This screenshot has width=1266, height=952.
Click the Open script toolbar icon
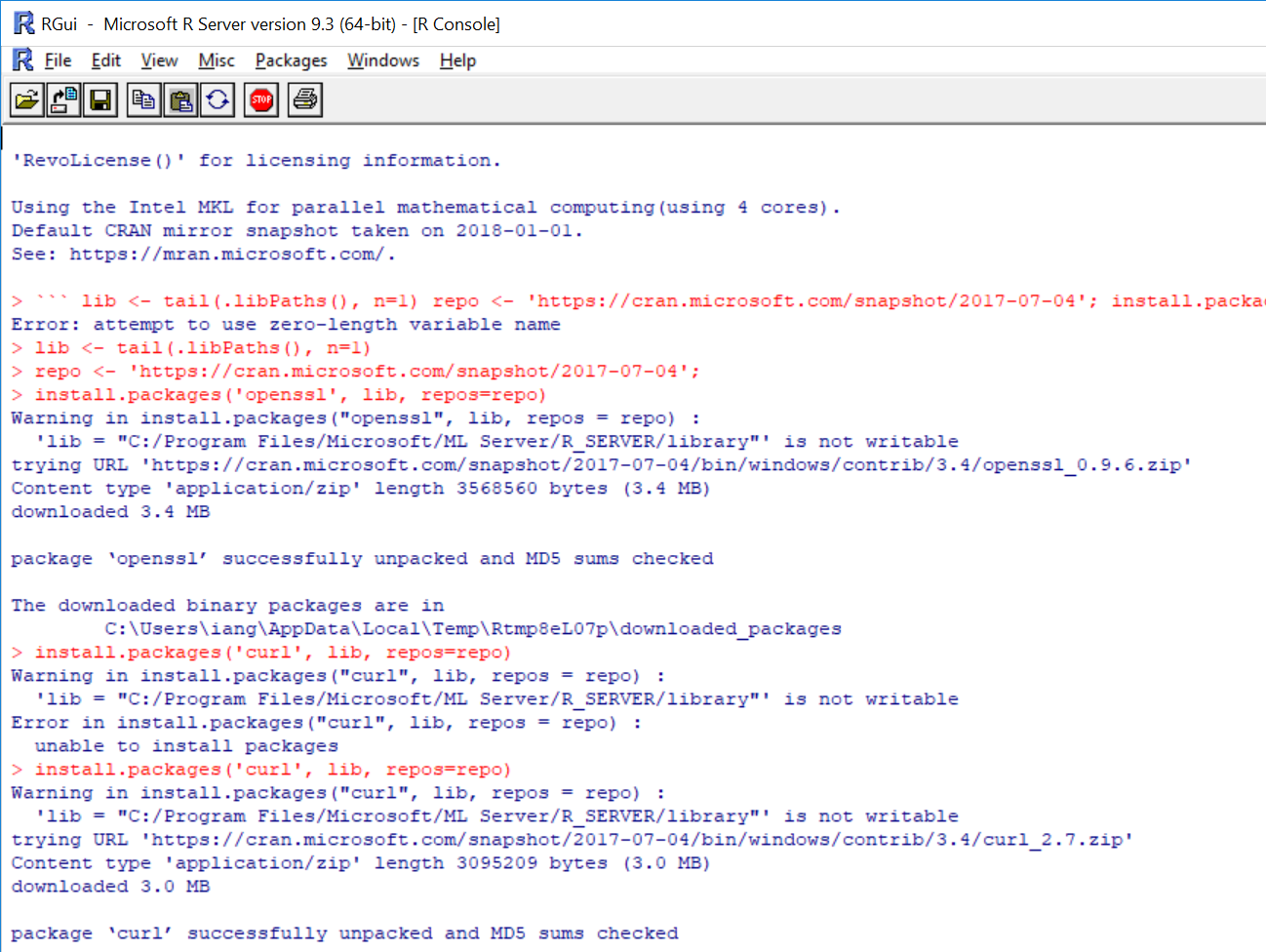[x=27, y=99]
